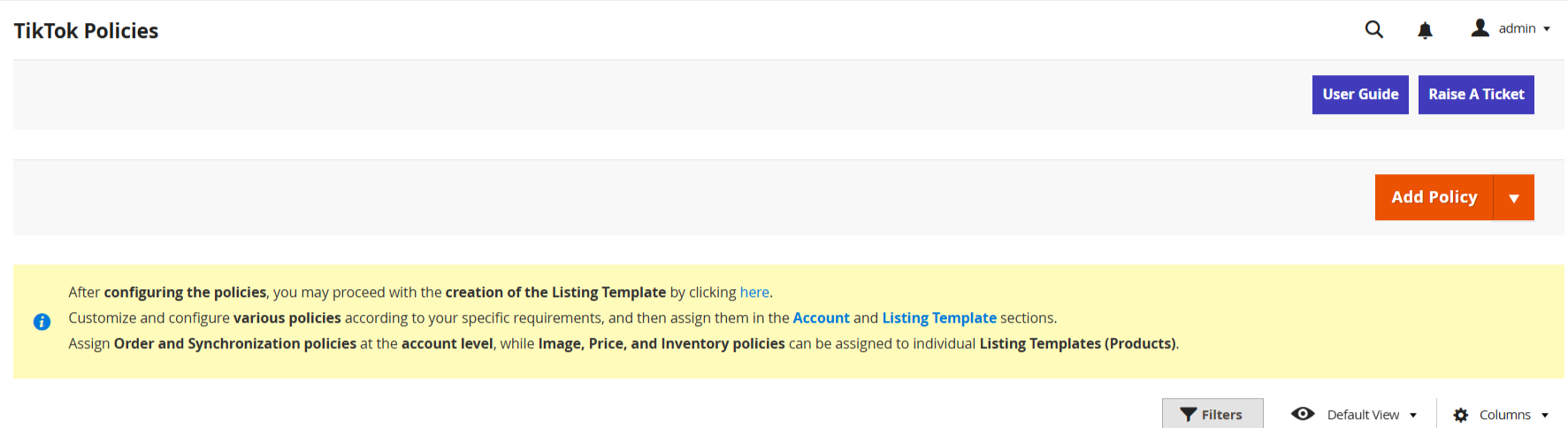Click the search magnifier icon
The height and width of the screenshot is (428, 1568).
click(x=1373, y=29)
